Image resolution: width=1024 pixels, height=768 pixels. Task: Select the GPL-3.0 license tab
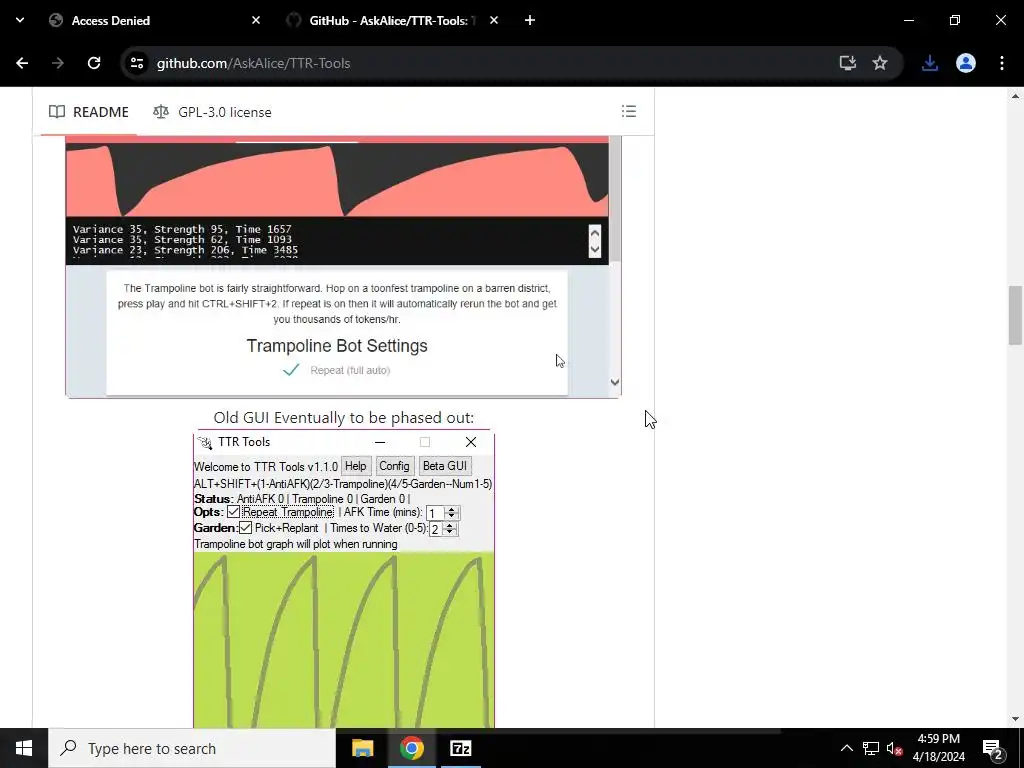coord(212,112)
